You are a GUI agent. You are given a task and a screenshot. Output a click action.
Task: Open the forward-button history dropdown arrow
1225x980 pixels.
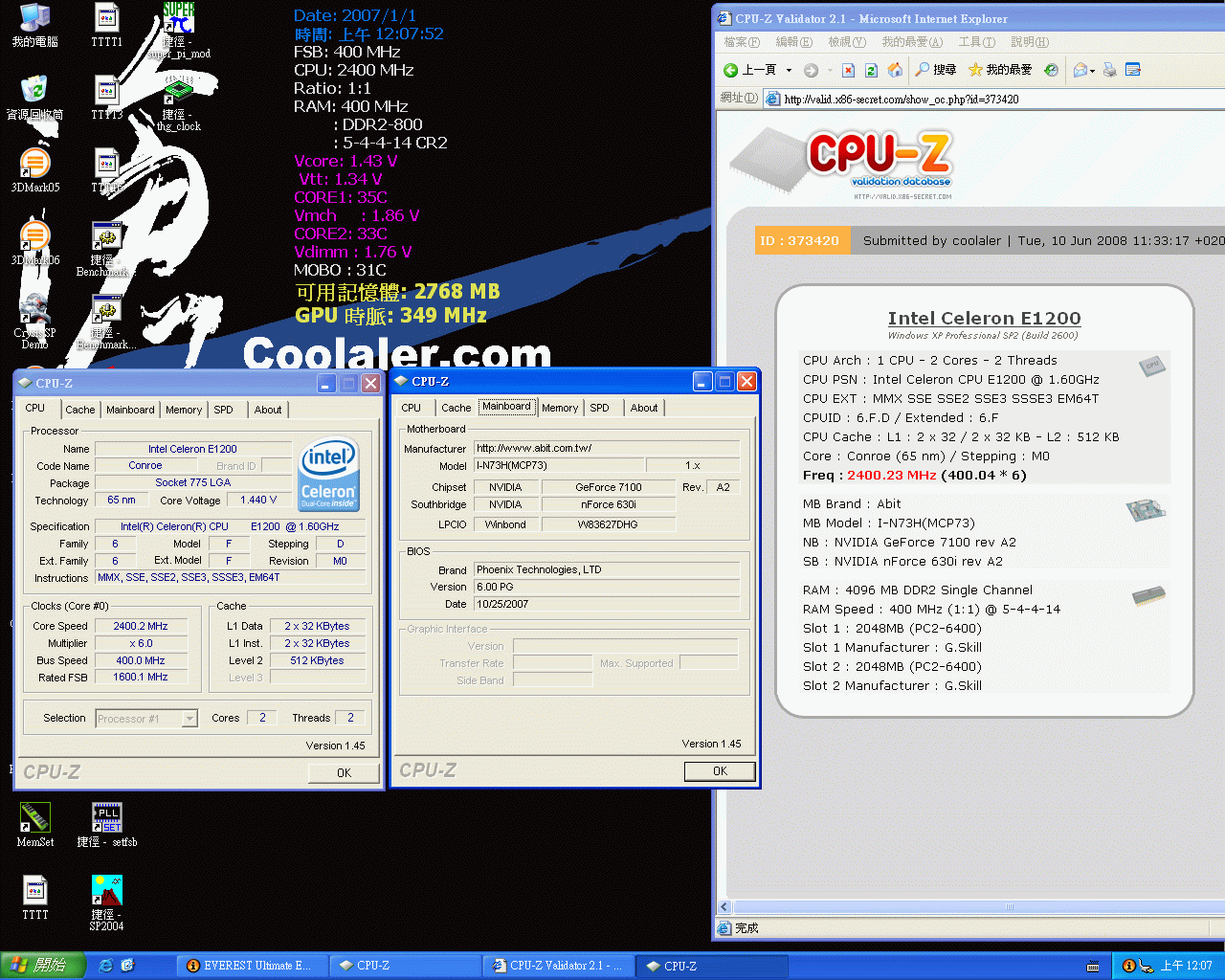click(x=829, y=70)
